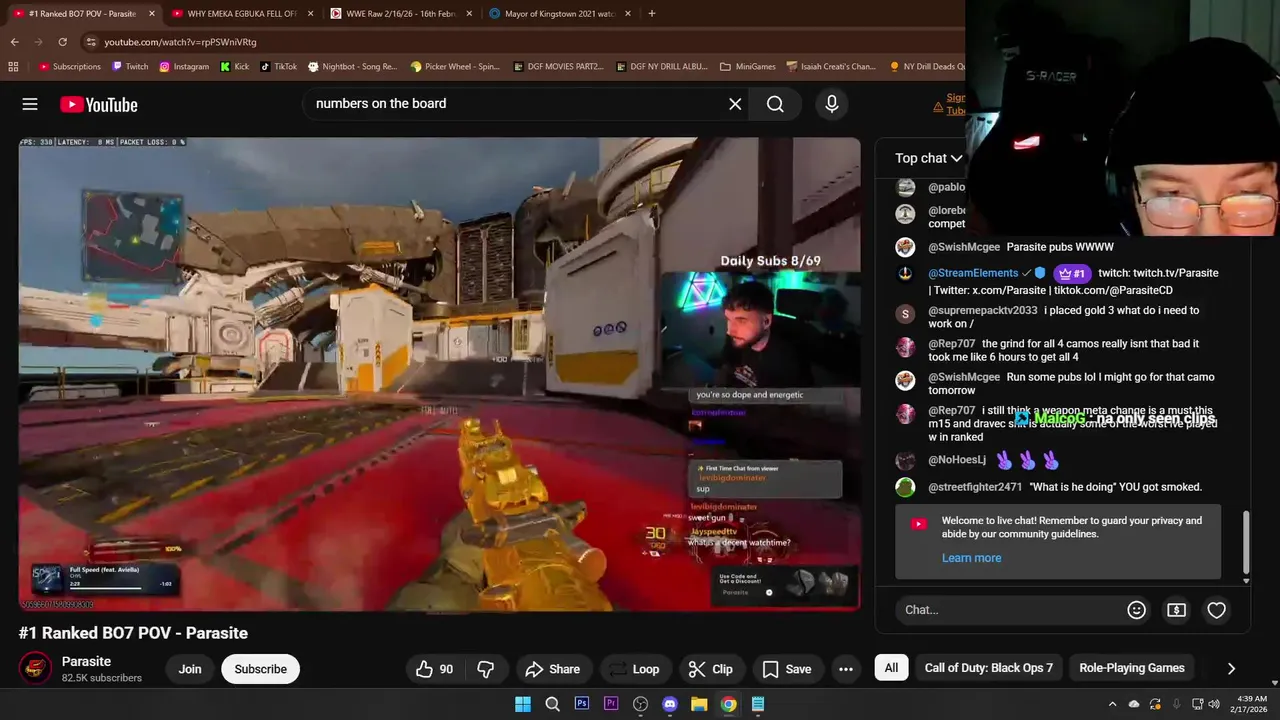Go to YouTube home via logo
Image resolution: width=1280 pixels, height=720 pixels.
coord(98,104)
